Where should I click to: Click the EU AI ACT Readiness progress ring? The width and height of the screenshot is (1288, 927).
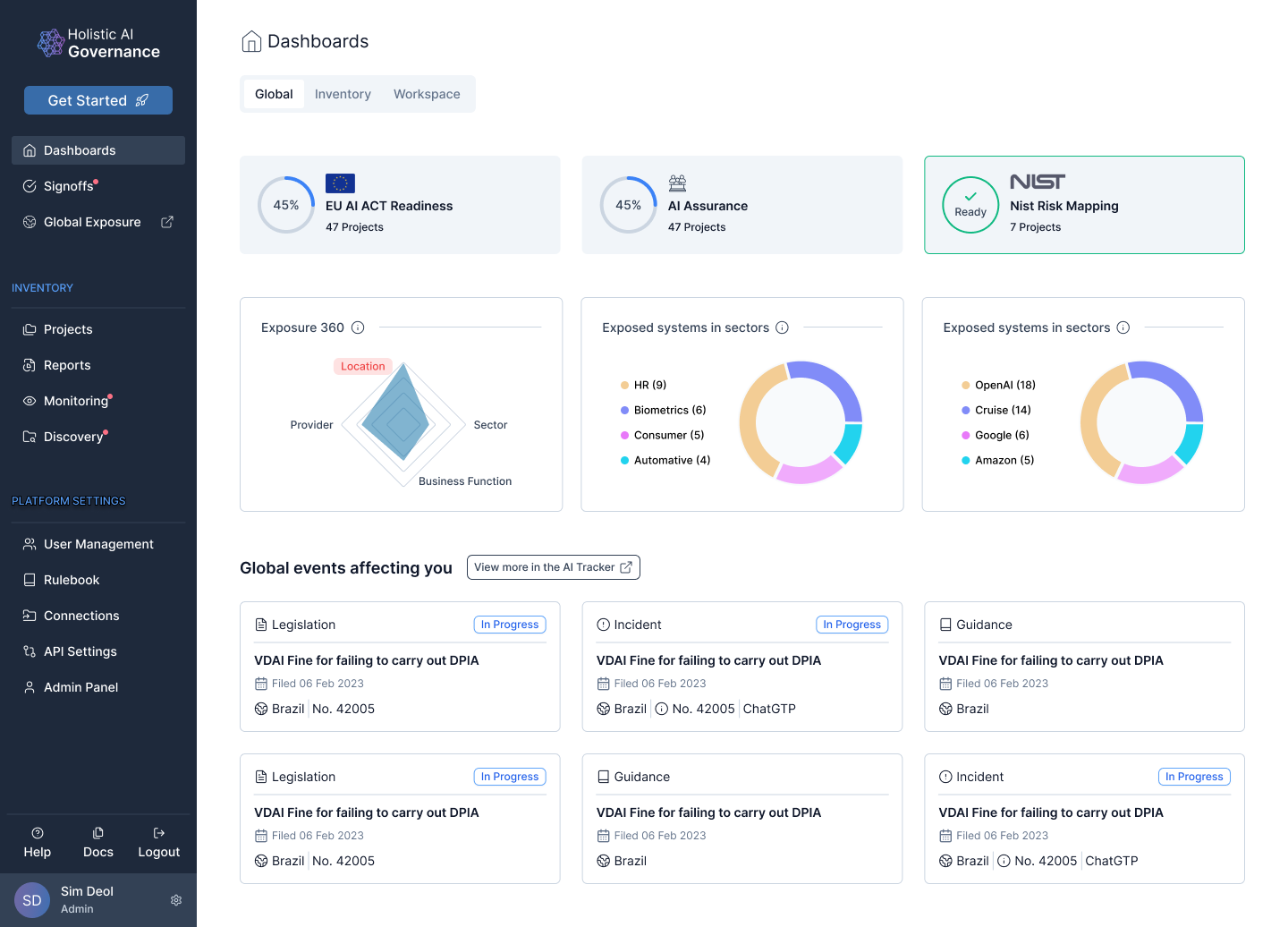(x=286, y=205)
